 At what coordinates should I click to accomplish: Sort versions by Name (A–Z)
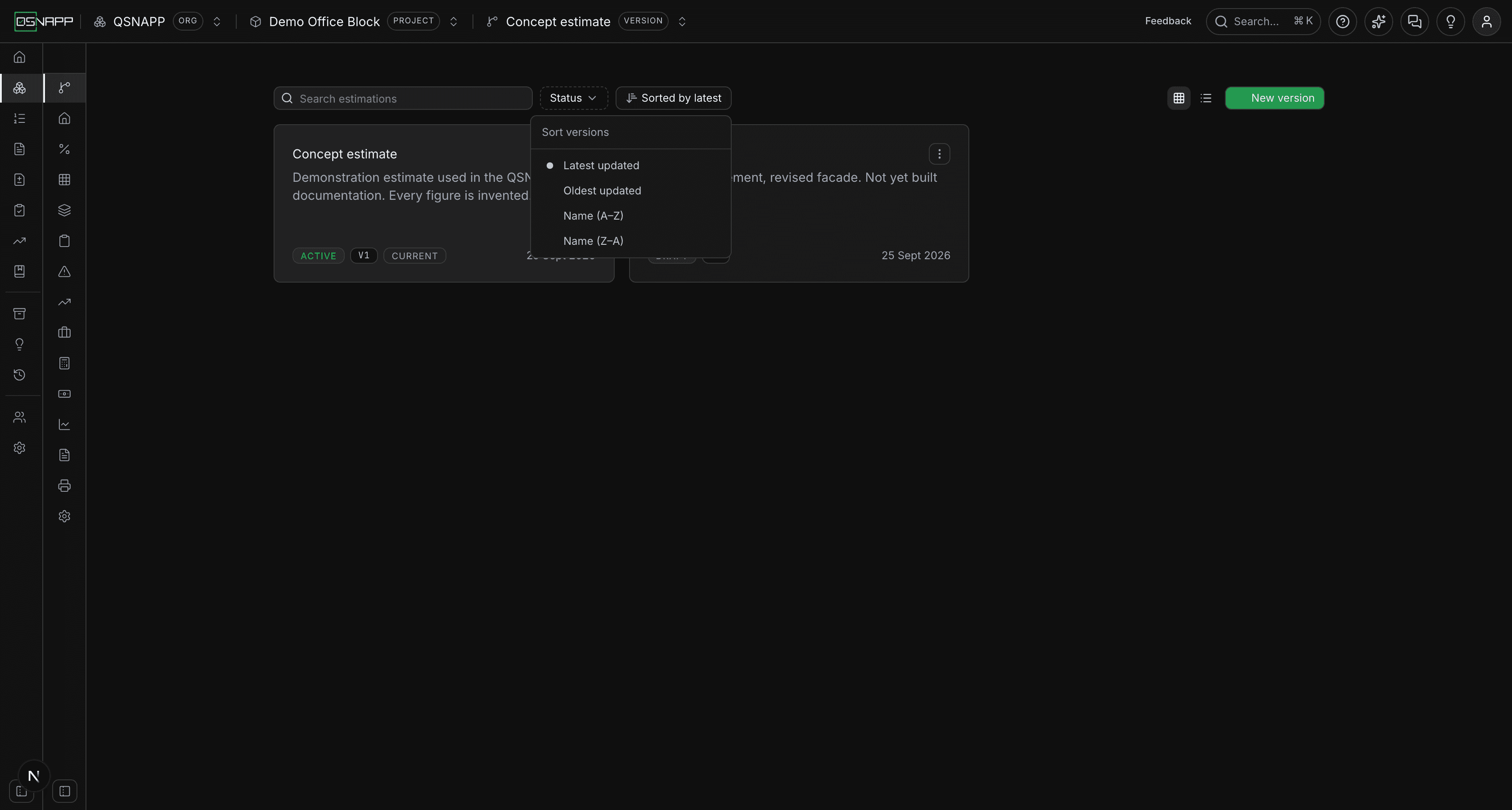coord(630,216)
